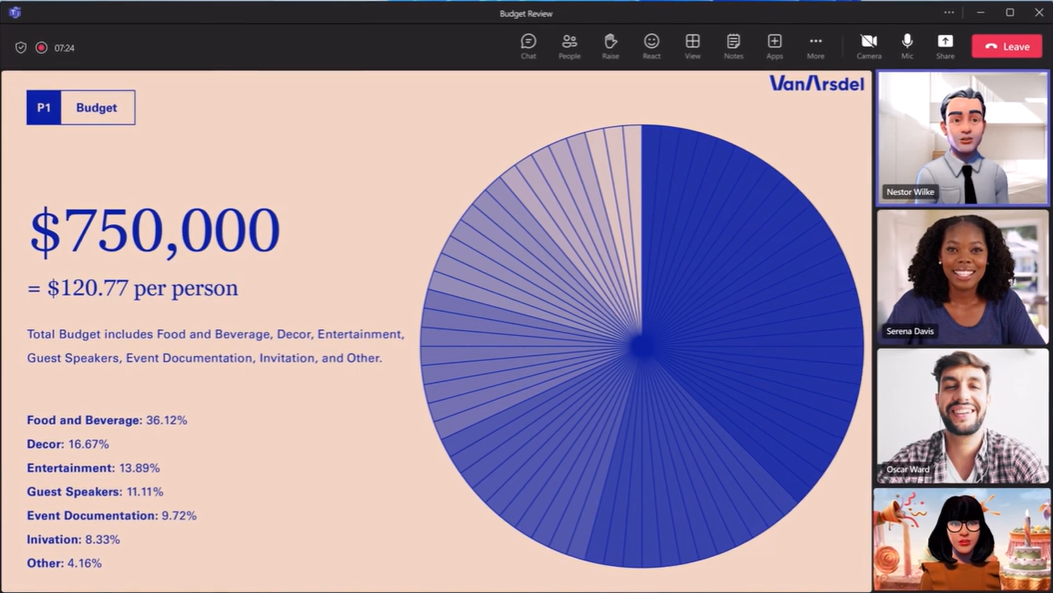This screenshot has height=593, width=1053.
Task: Show the People participant list
Action: point(569,46)
